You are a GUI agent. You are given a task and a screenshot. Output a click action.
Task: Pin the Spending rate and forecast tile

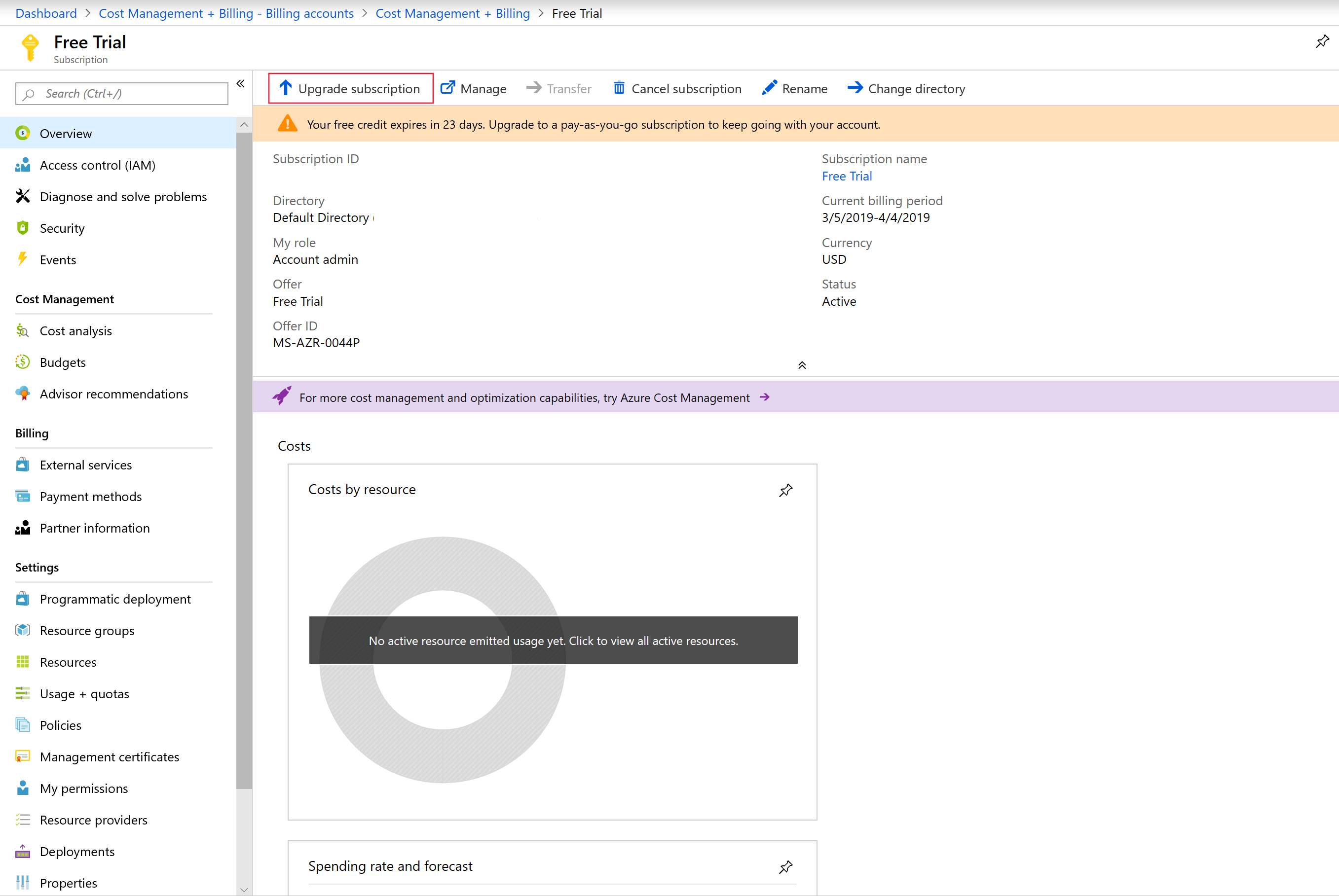point(785,867)
